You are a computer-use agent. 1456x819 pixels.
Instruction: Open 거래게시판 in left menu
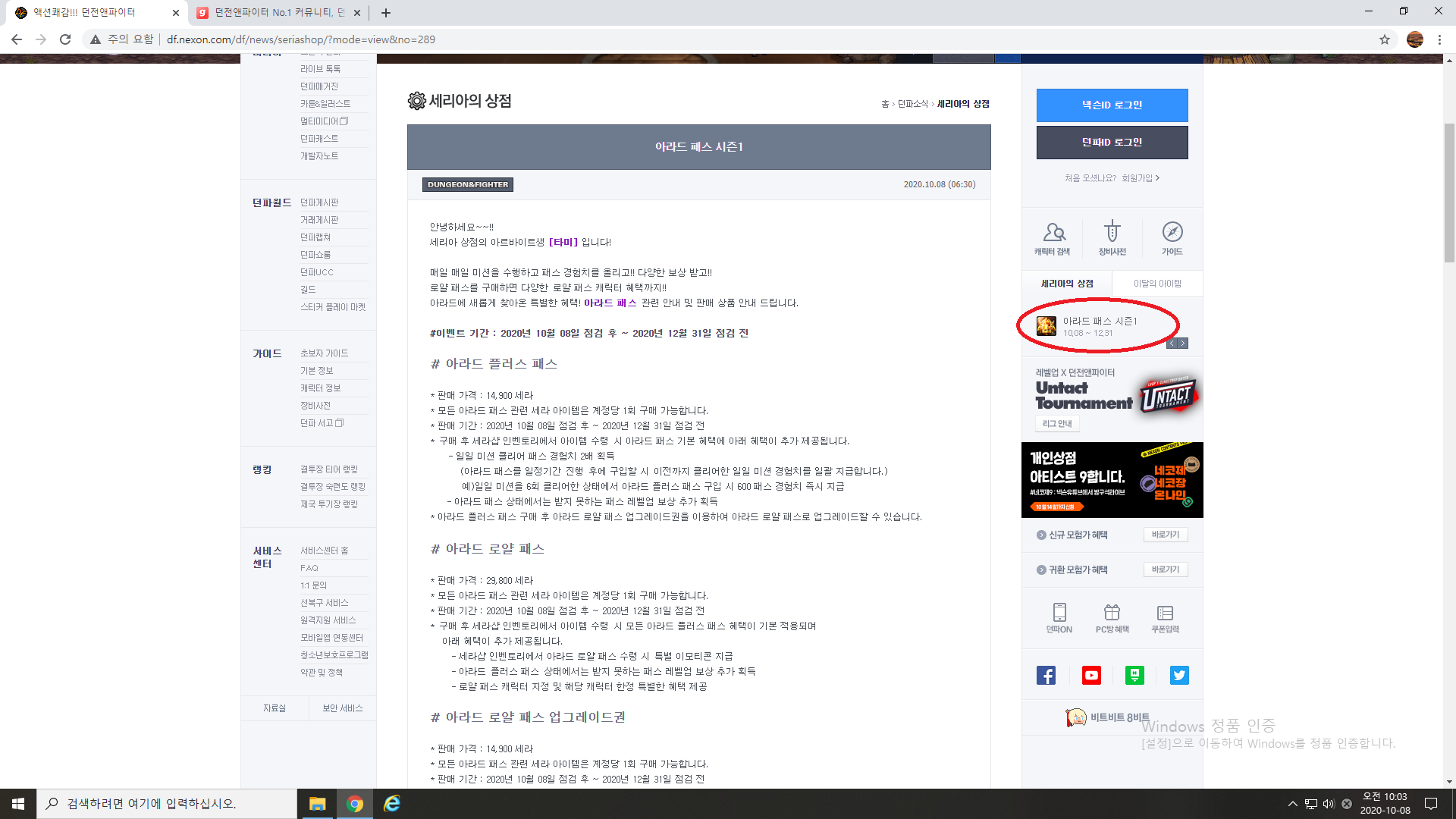[319, 220]
